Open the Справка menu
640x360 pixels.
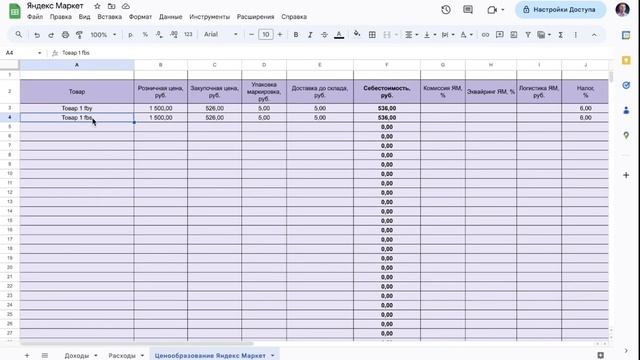pos(294,17)
